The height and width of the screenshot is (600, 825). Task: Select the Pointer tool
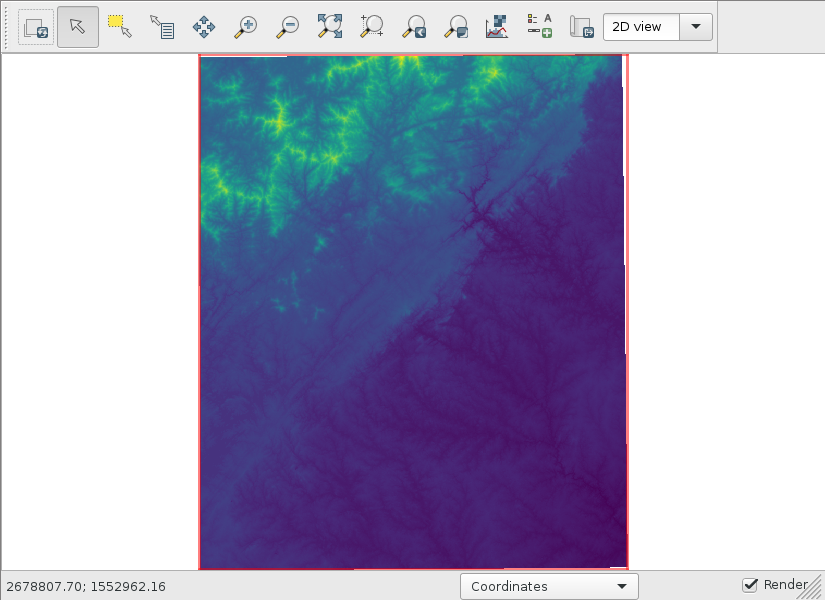pyautogui.click(x=78, y=27)
